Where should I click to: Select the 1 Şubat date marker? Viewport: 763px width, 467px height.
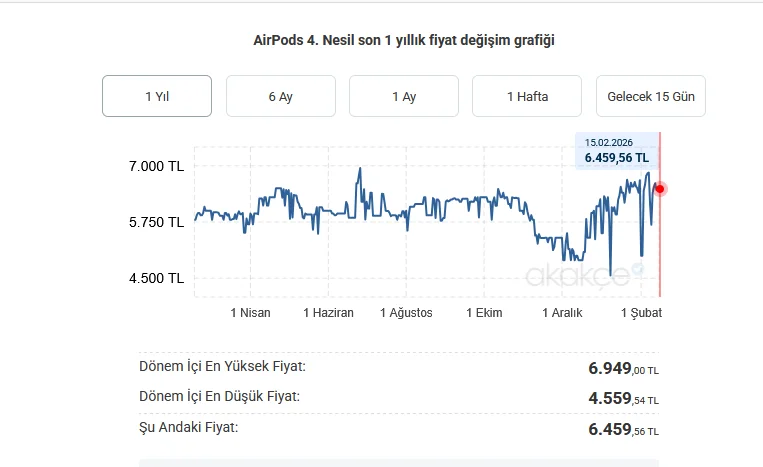pos(641,313)
